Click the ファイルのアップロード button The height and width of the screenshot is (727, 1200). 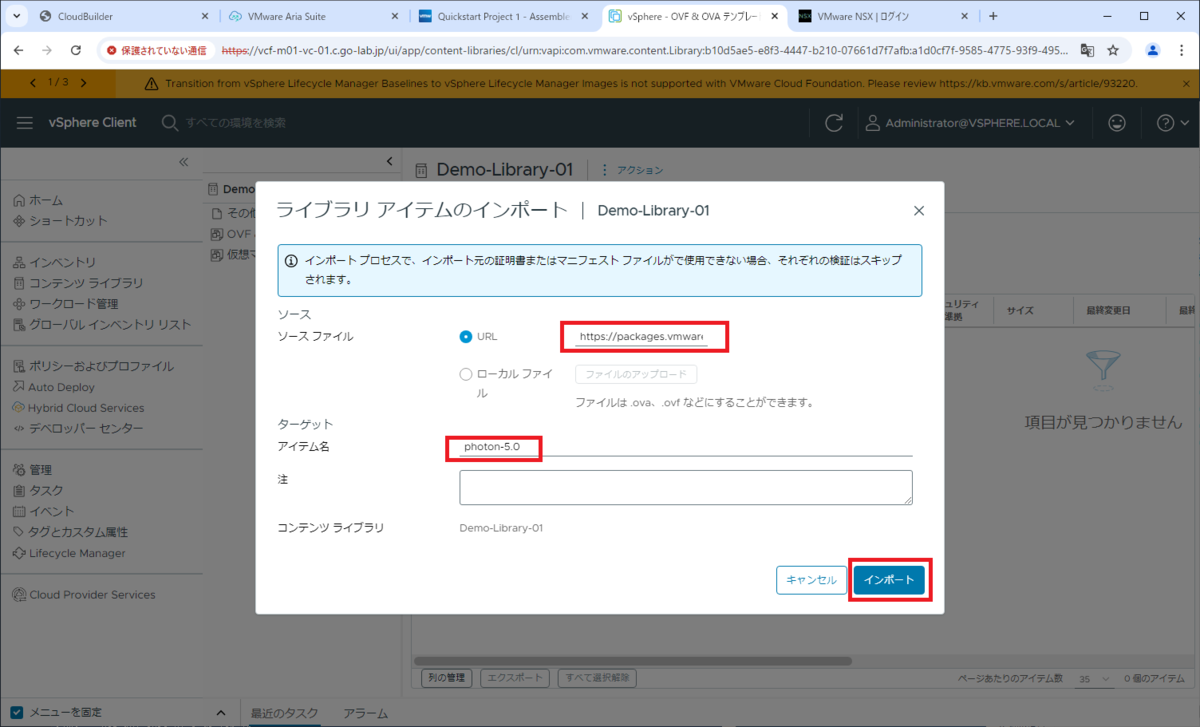click(x=636, y=375)
